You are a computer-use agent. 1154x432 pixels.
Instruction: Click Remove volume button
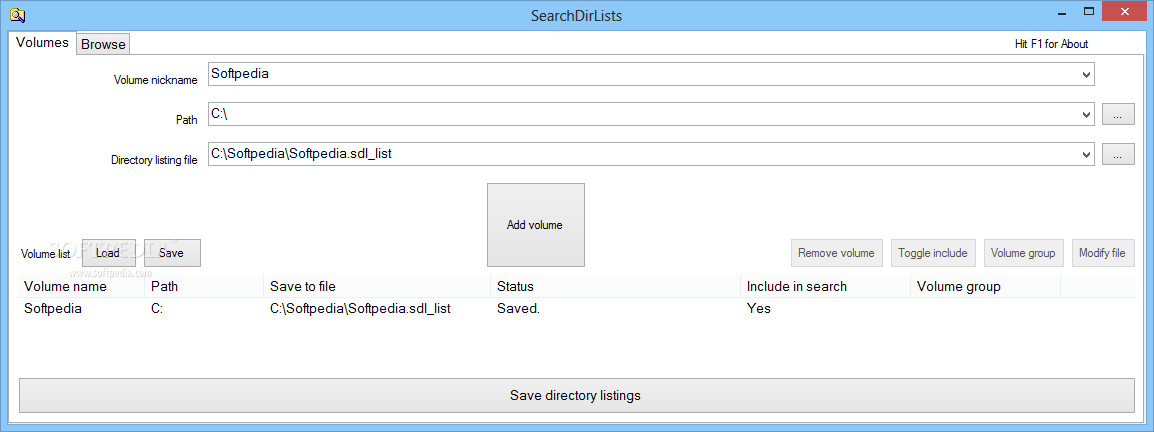[x=837, y=253]
